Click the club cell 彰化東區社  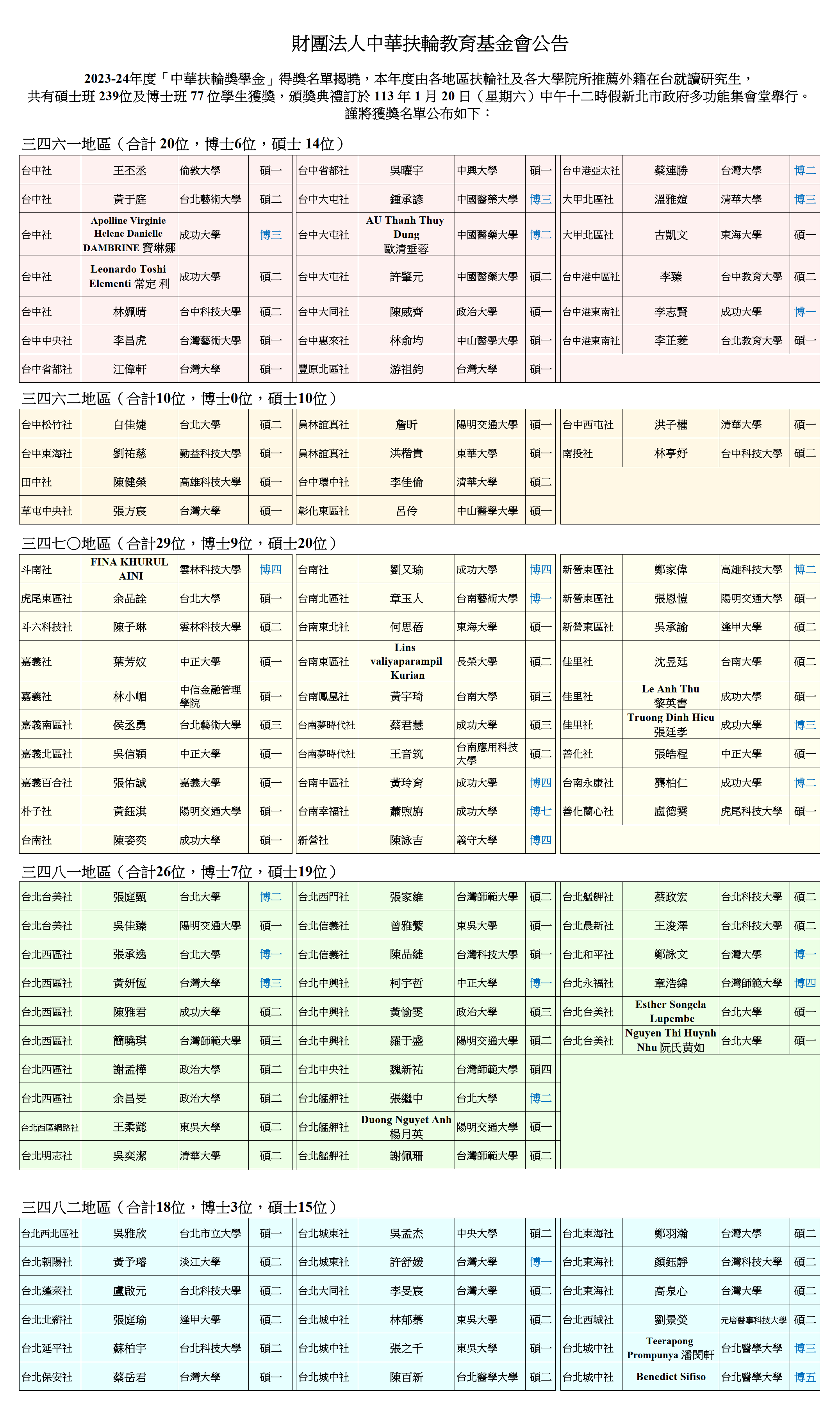326,510
